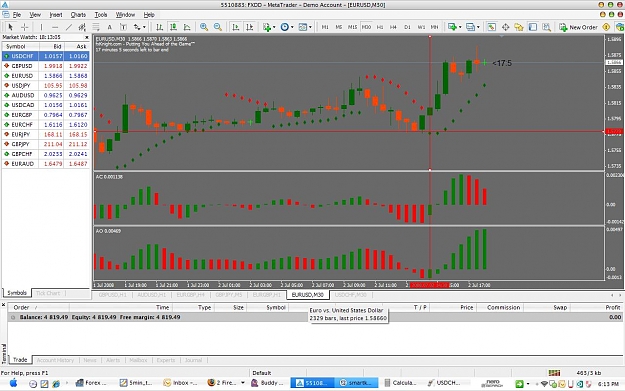
Task: Open the Strategy Tester icon
Action: (546, 27)
